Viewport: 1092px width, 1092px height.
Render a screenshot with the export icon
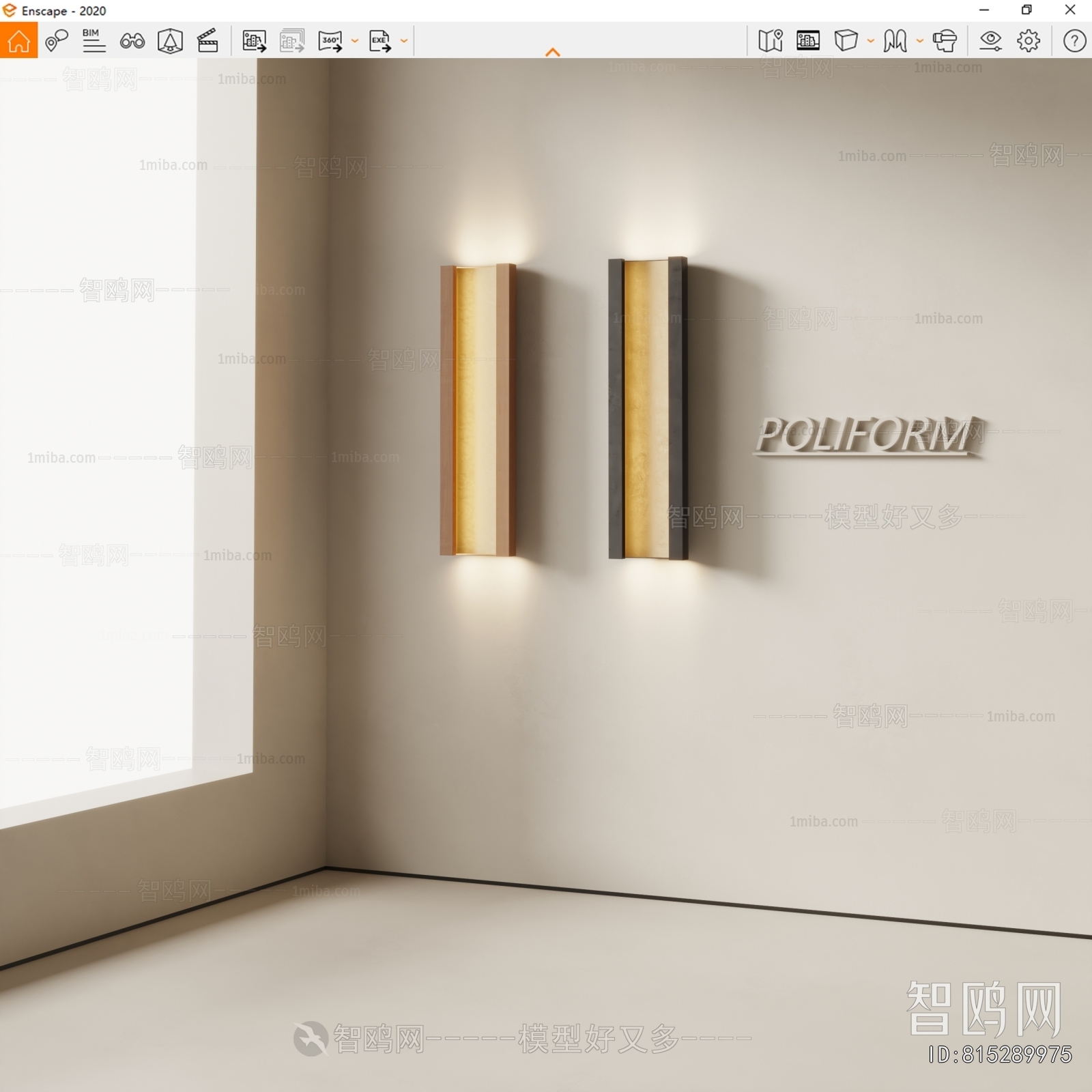click(253, 42)
